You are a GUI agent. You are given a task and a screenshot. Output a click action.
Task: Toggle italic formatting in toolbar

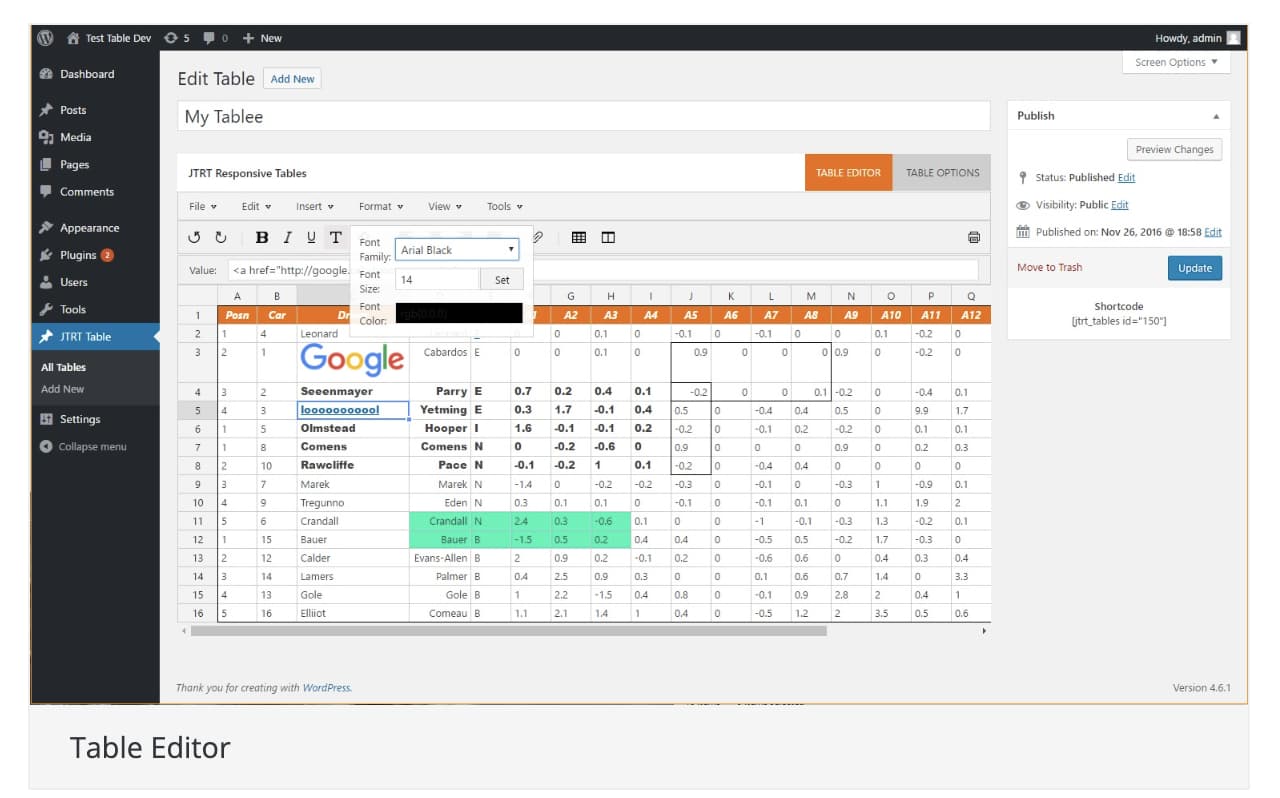[287, 237]
